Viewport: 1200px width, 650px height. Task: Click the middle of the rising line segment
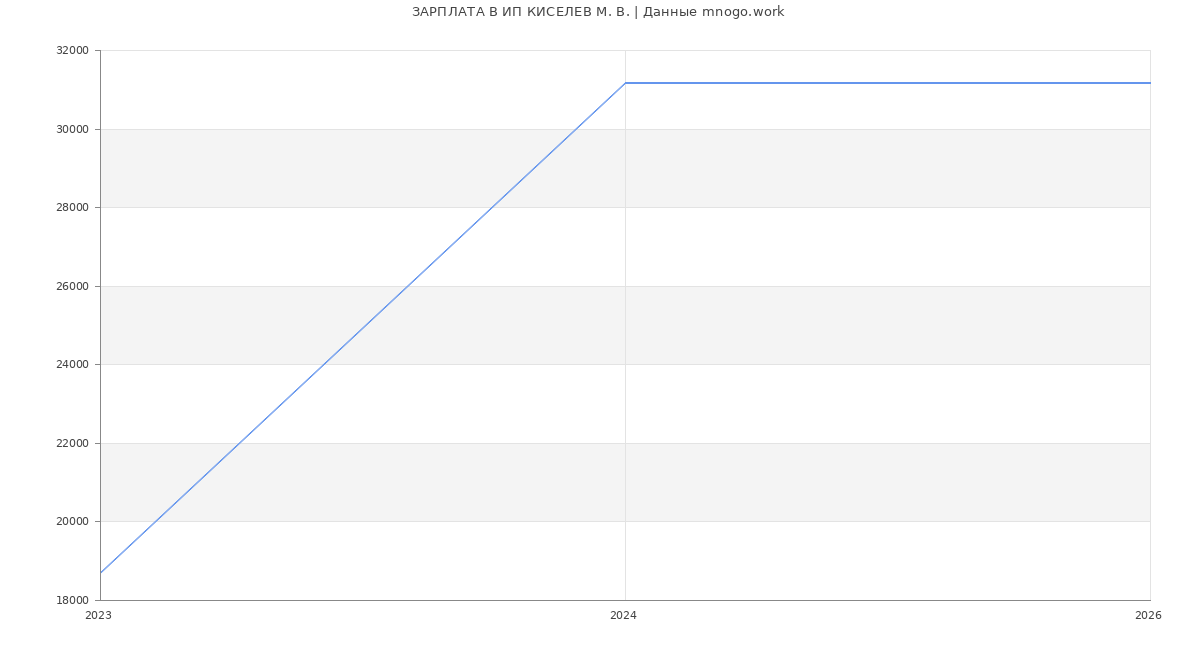[x=363, y=328]
